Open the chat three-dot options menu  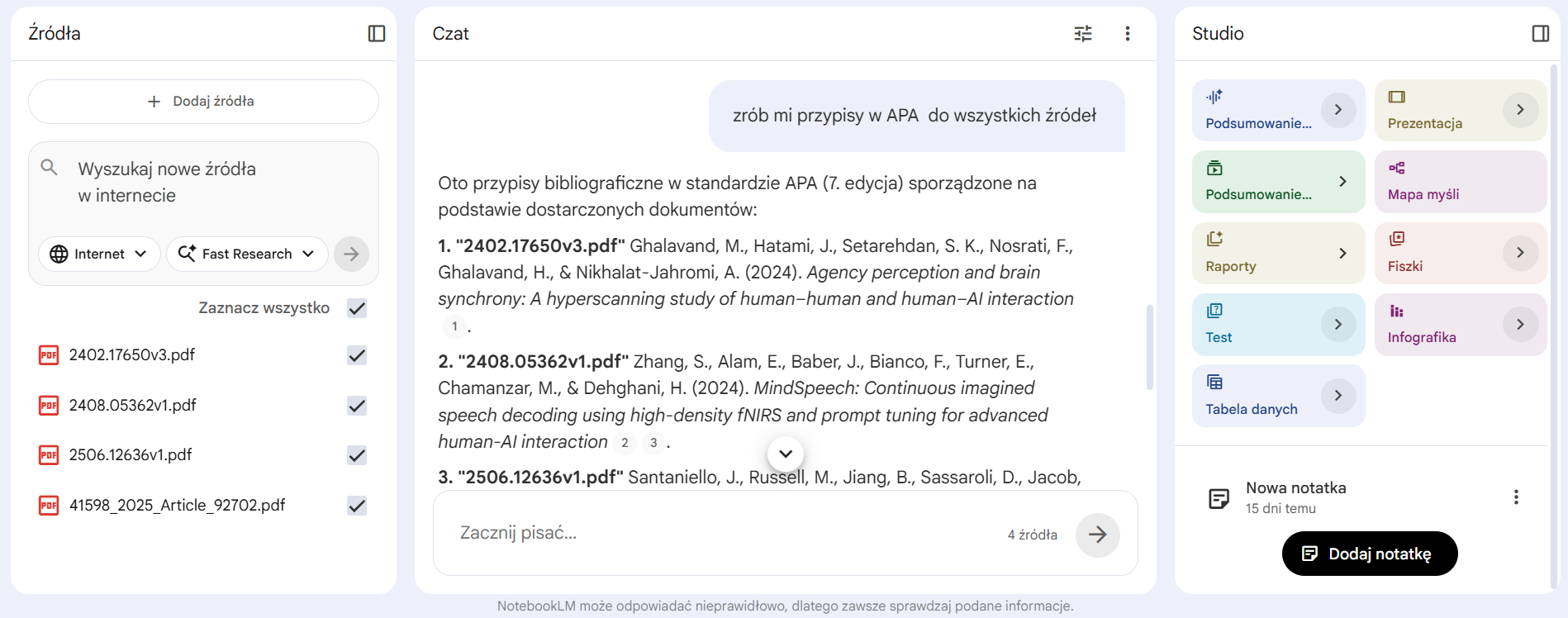point(1128,33)
